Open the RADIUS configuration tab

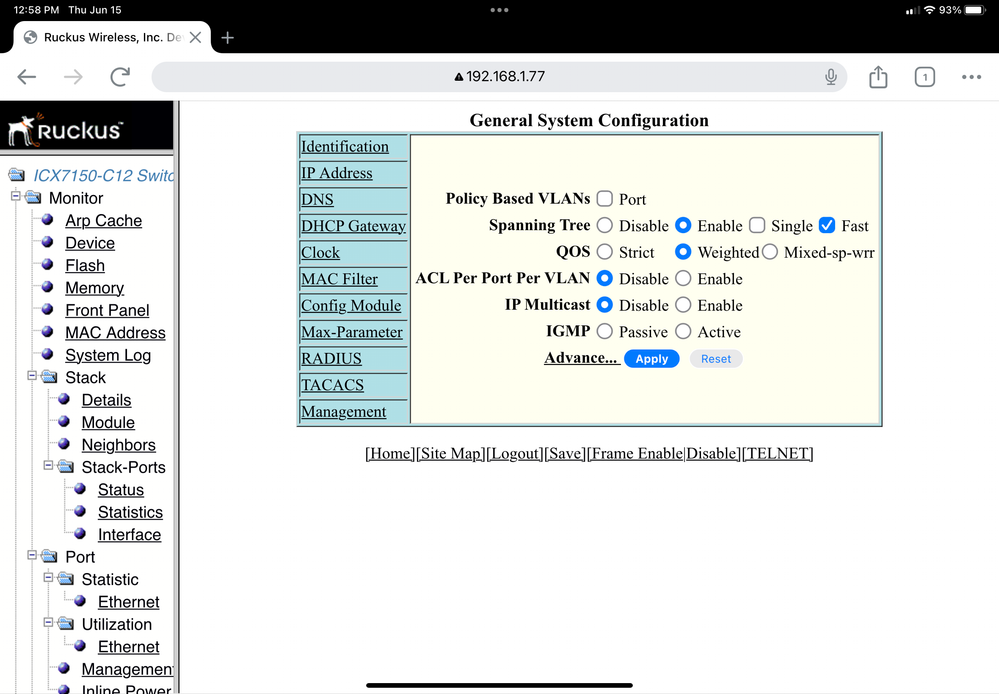(331, 358)
